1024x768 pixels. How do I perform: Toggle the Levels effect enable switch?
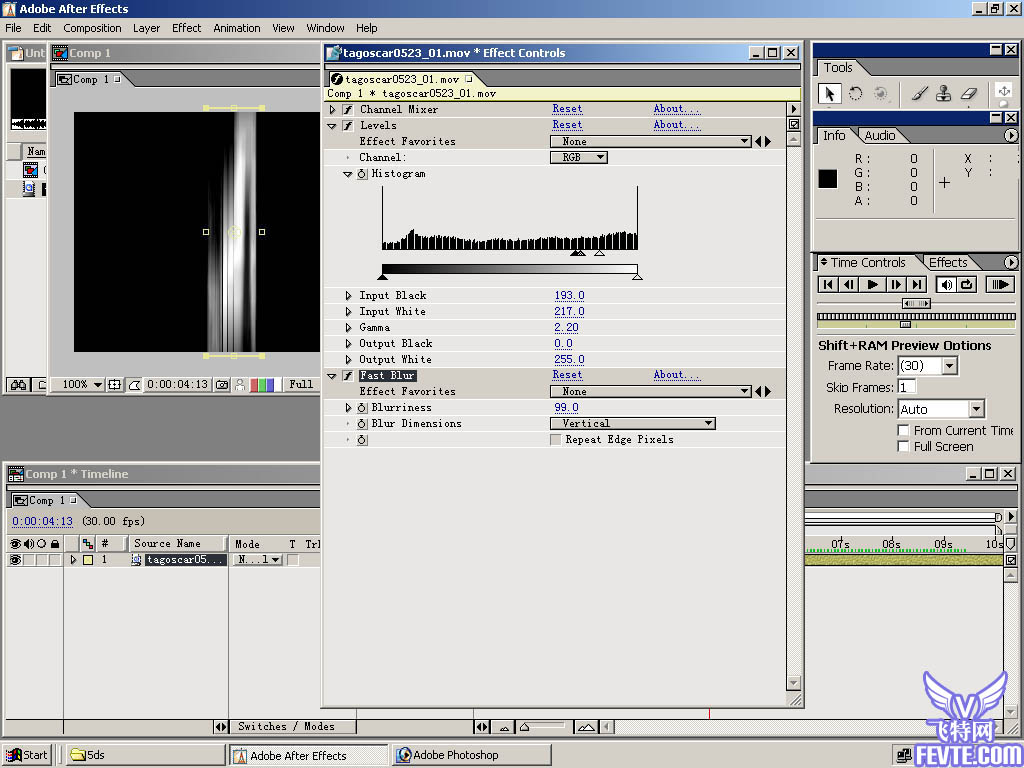tap(348, 125)
